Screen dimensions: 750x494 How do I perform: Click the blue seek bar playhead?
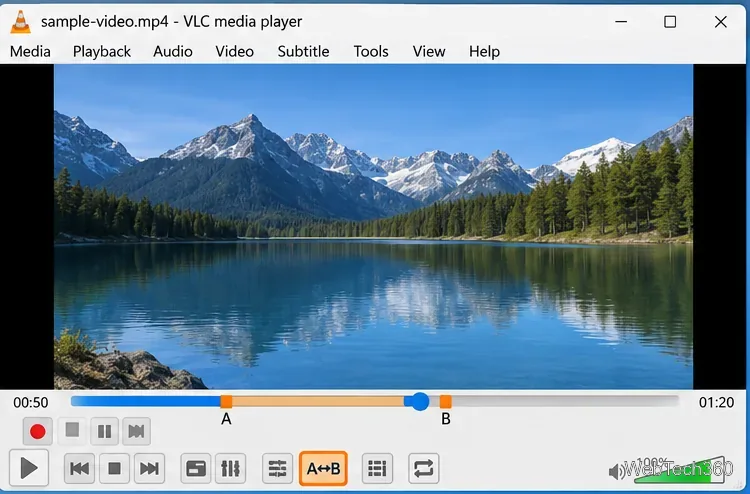[420, 402]
